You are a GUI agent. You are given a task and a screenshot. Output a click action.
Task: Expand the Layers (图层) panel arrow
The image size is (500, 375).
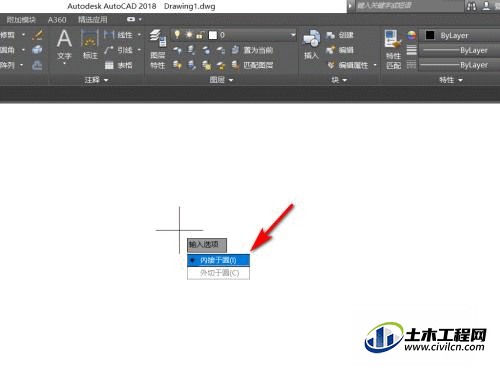click(x=231, y=80)
